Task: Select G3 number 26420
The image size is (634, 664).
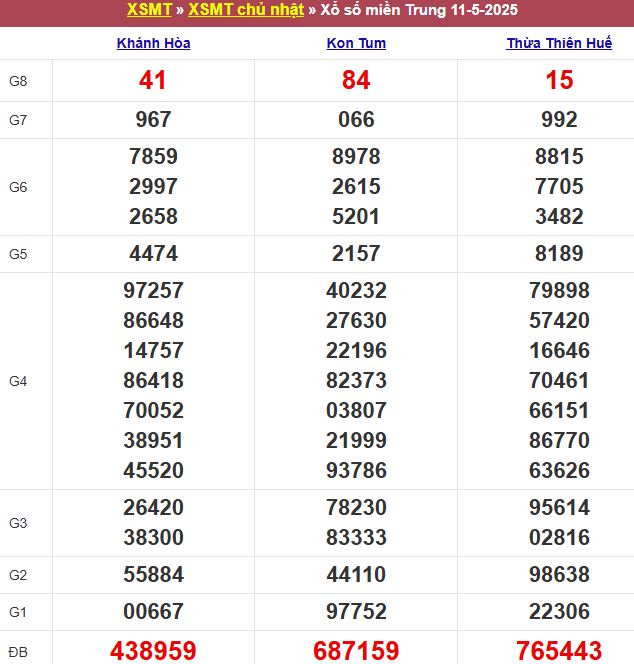Action: tap(153, 507)
